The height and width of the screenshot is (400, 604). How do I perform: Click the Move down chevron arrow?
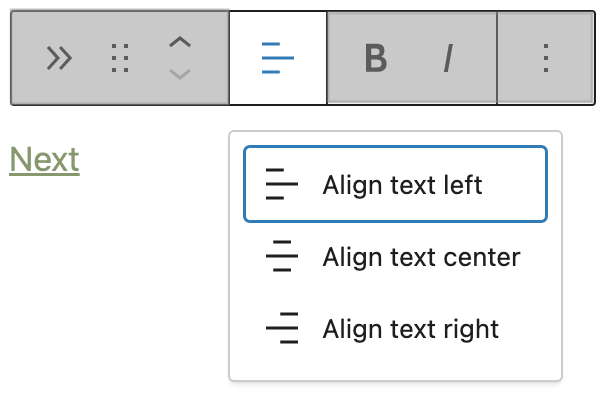point(180,74)
